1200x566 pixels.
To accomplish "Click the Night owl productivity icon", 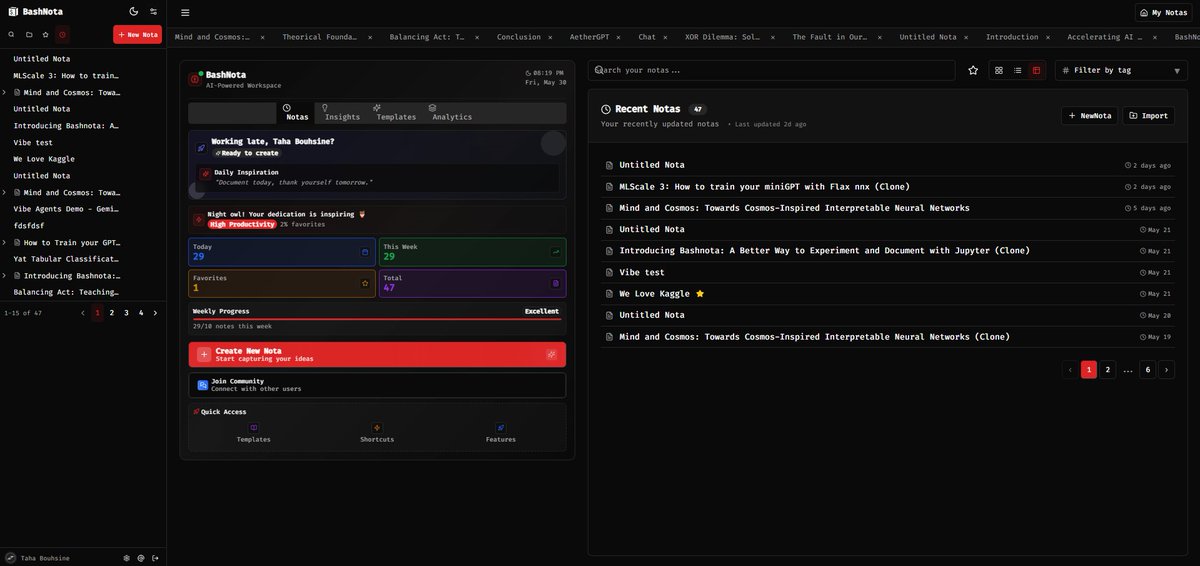I will coord(198,219).
